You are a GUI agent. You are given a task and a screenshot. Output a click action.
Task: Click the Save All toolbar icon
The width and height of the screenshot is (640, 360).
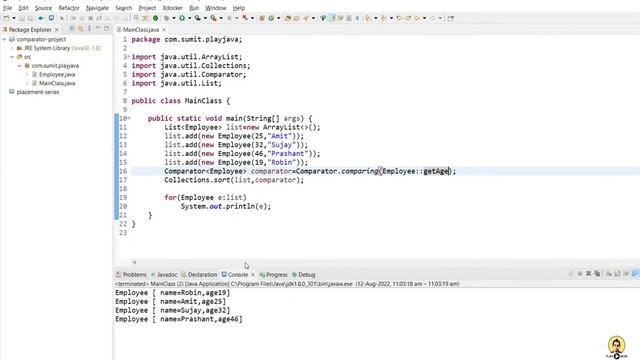tap(30, 18)
